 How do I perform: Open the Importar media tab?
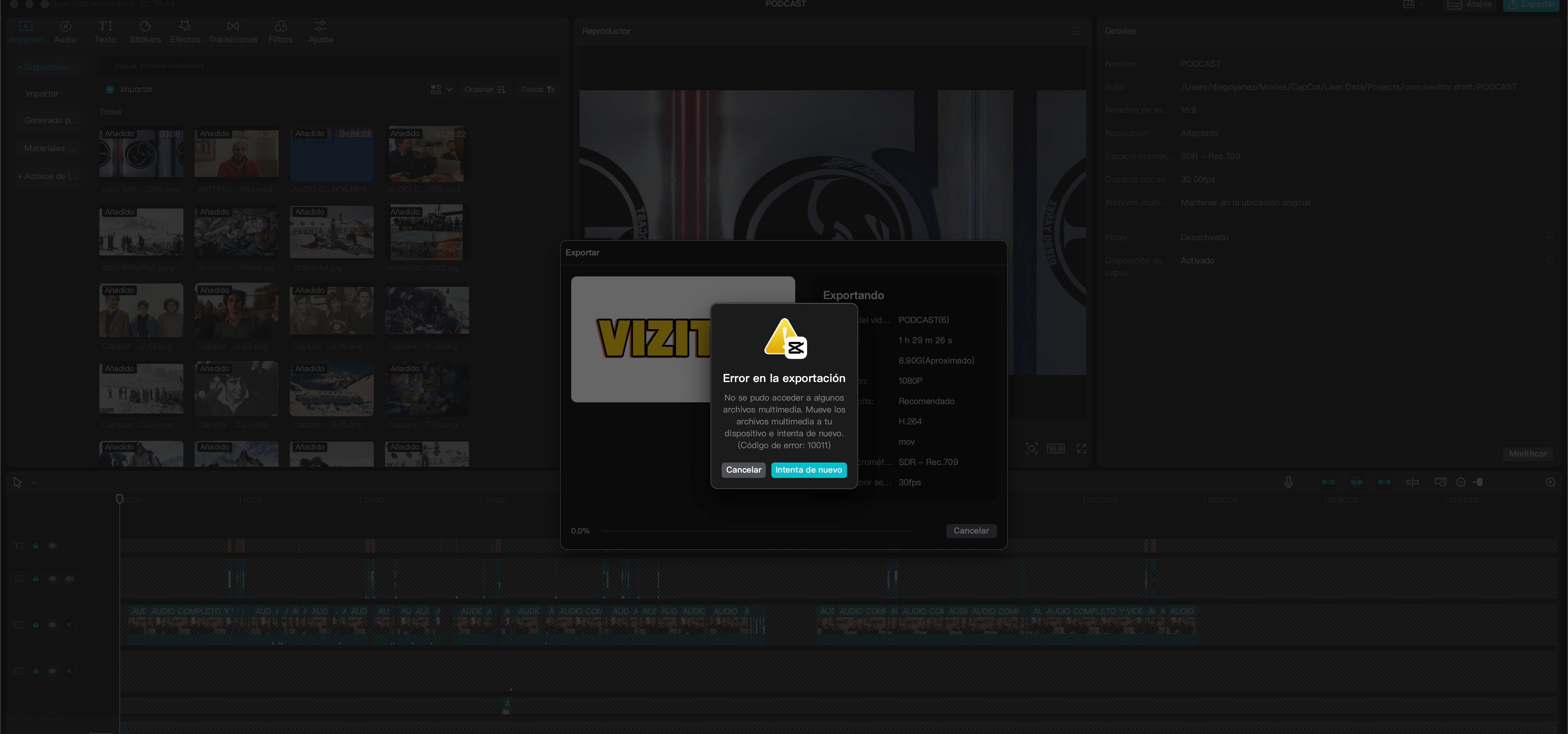click(x=26, y=31)
